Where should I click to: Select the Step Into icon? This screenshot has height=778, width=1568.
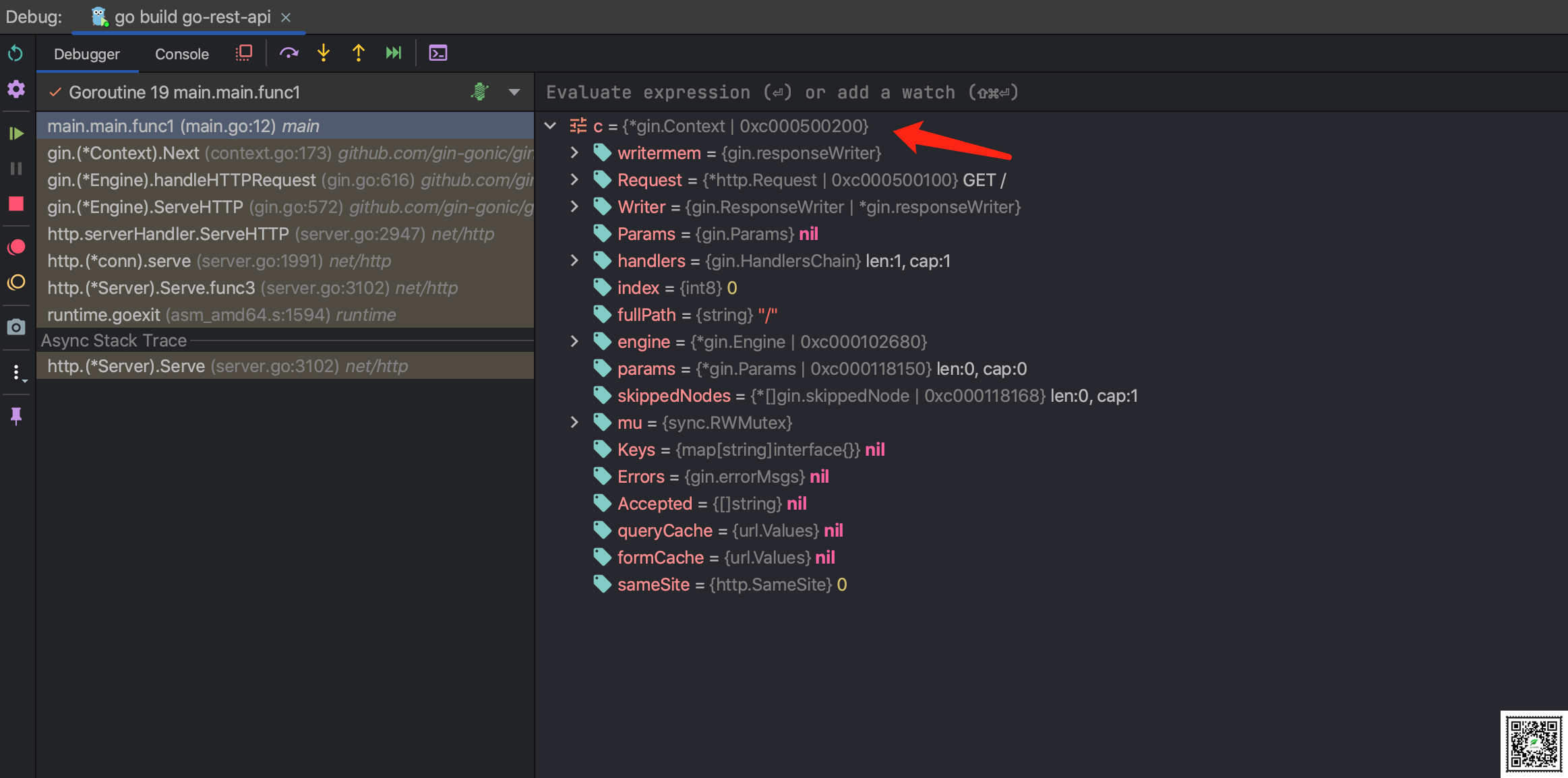(324, 53)
